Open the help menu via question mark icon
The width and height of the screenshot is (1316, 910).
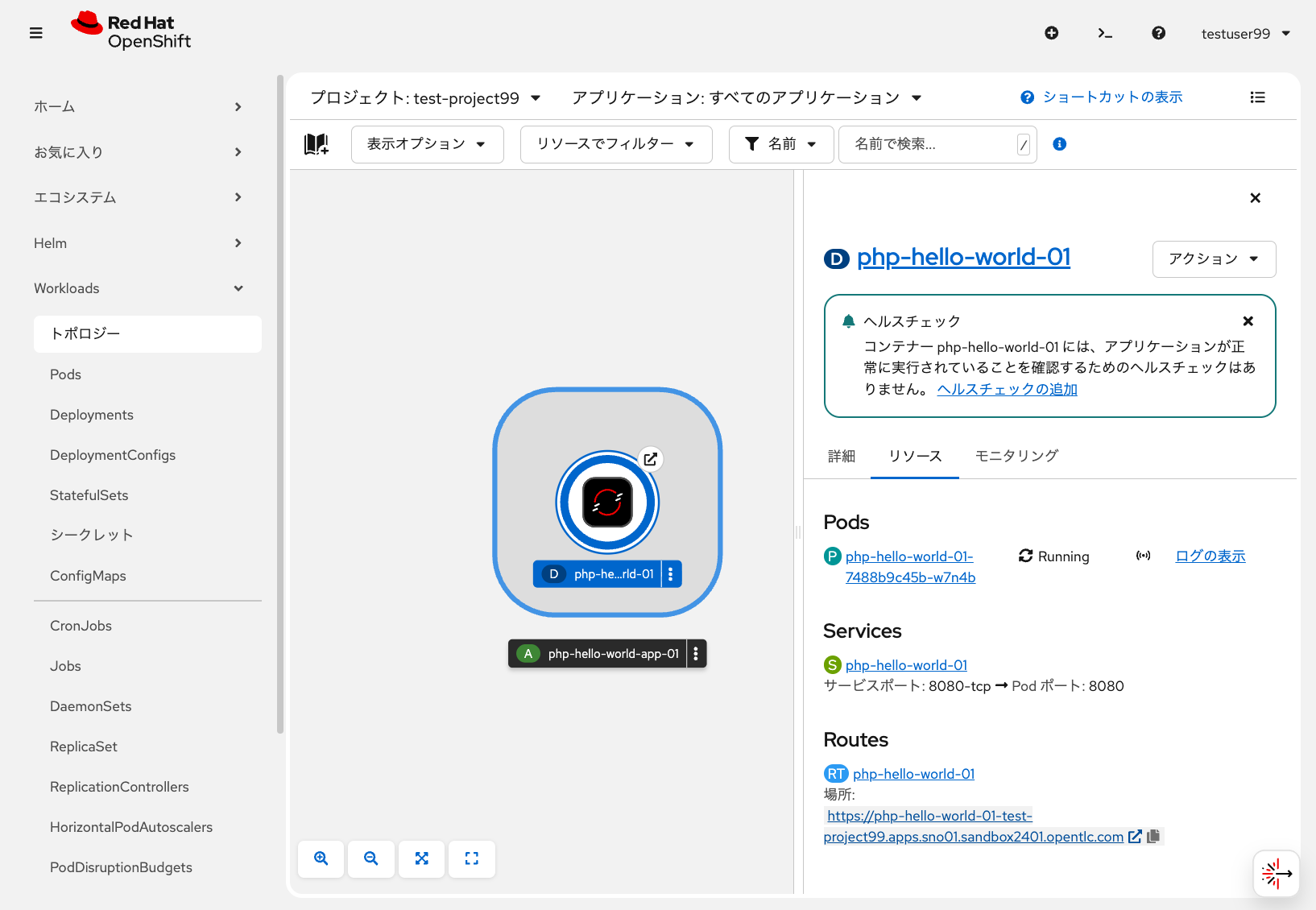(x=1158, y=33)
